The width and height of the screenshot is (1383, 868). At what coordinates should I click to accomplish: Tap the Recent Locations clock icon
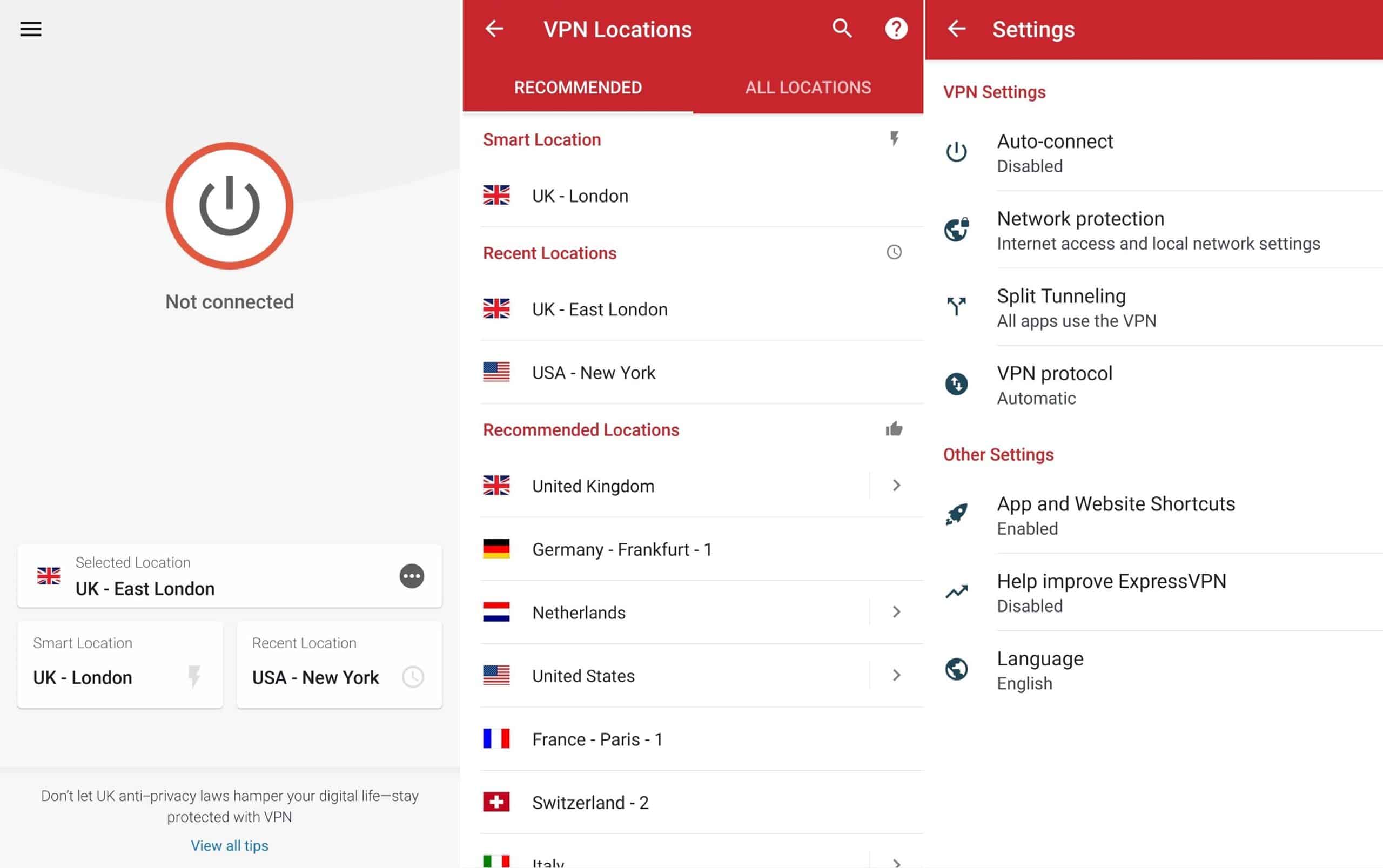tap(894, 252)
